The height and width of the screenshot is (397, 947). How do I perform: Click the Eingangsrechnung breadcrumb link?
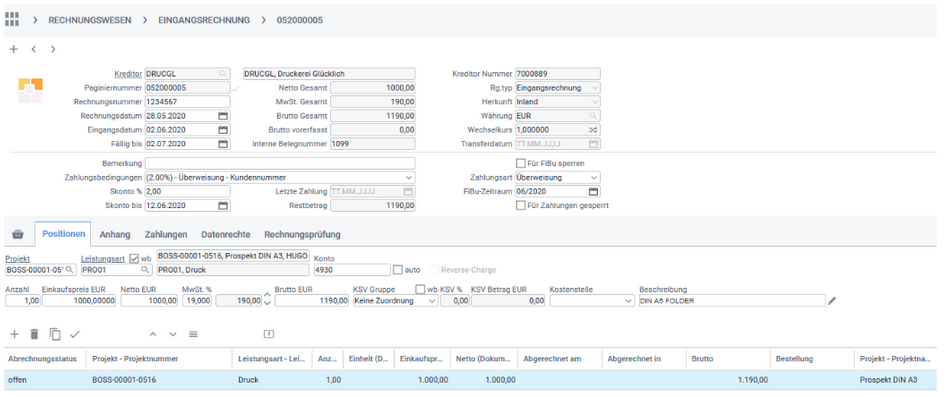[204, 20]
